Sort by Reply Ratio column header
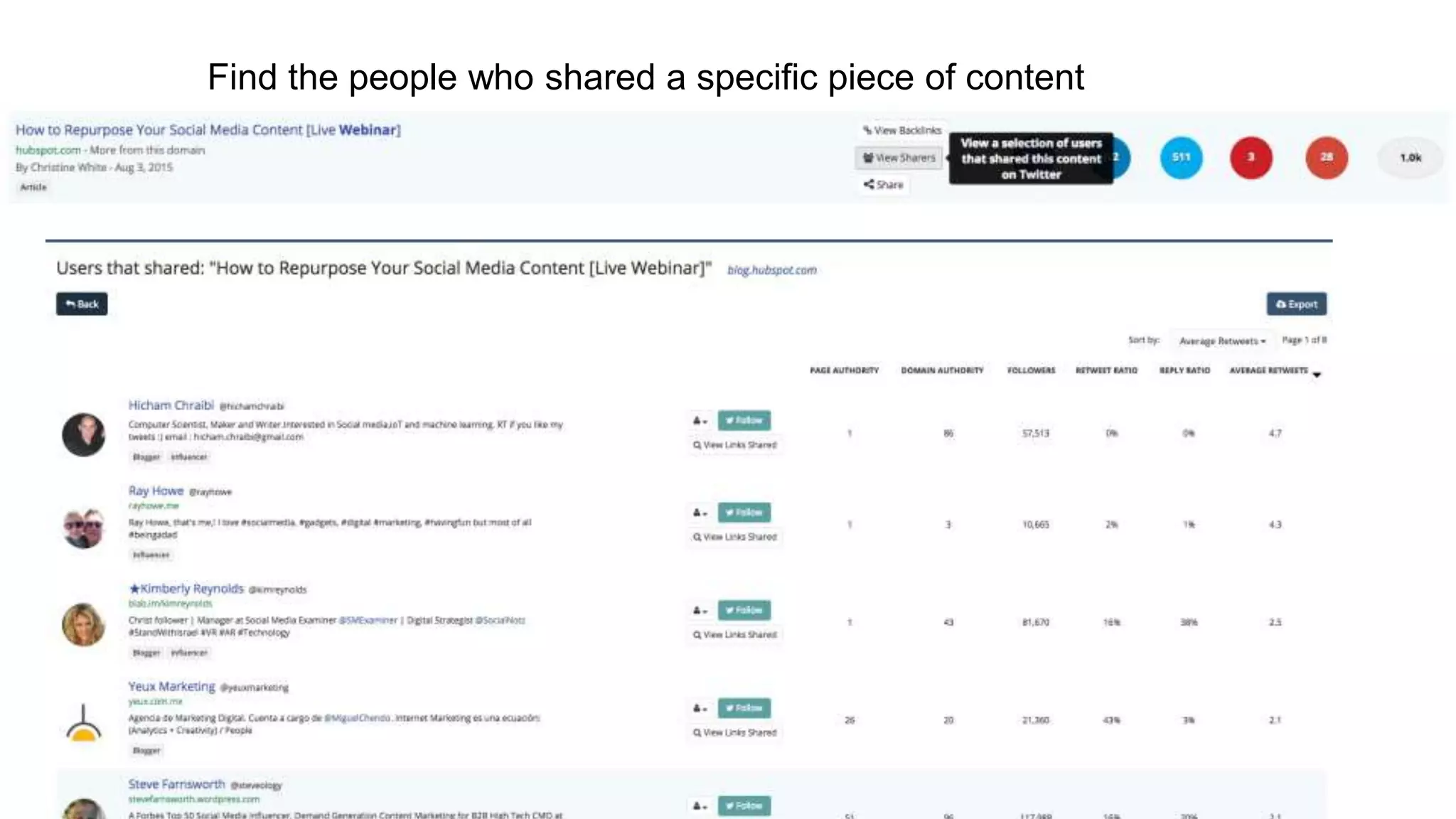Image resolution: width=1456 pixels, height=819 pixels. (1184, 370)
